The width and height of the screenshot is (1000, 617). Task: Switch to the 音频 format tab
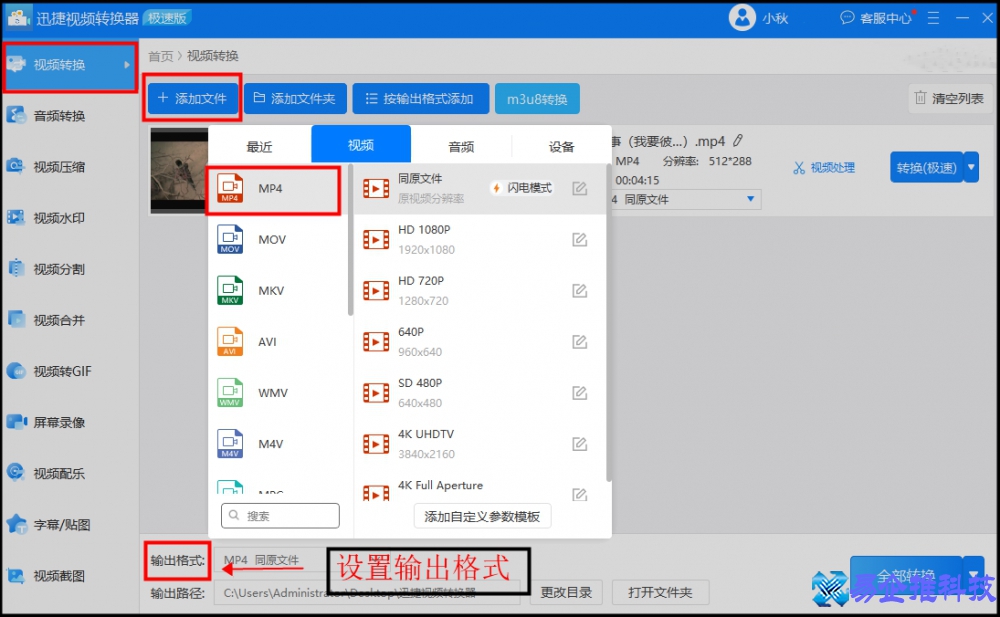pos(461,145)
